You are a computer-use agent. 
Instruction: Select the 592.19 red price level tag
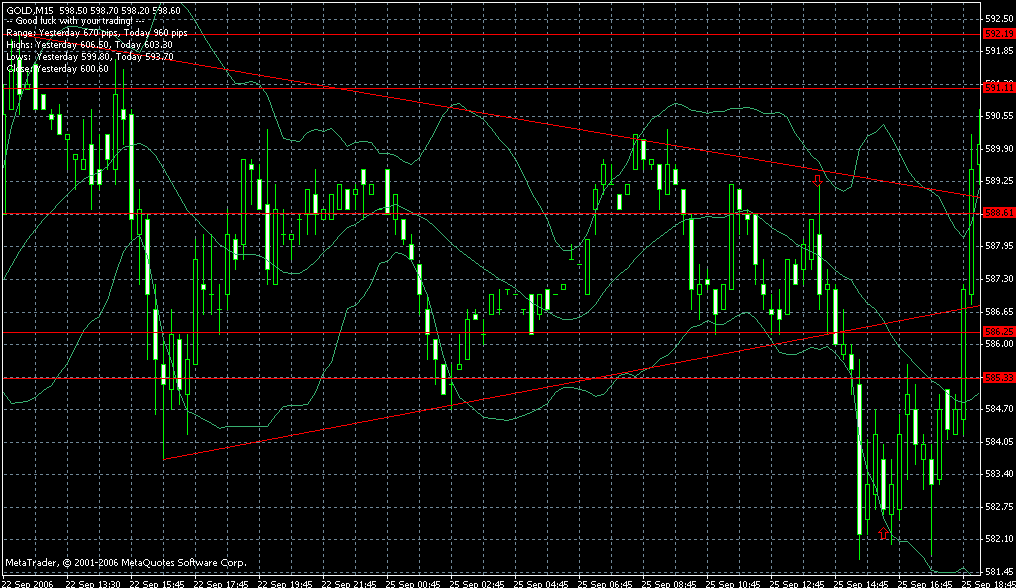coord(999,34)
